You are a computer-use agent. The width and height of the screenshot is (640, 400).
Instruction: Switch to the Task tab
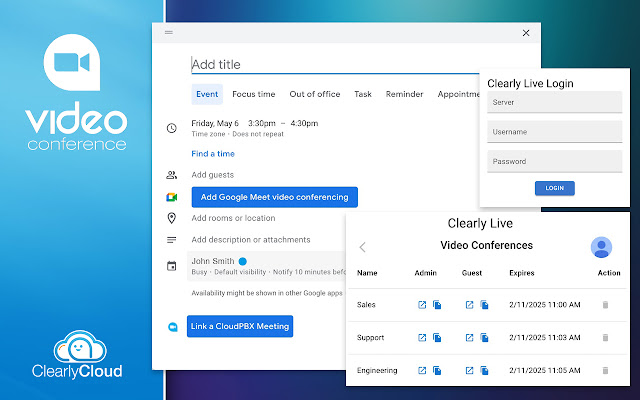point(363,94)
